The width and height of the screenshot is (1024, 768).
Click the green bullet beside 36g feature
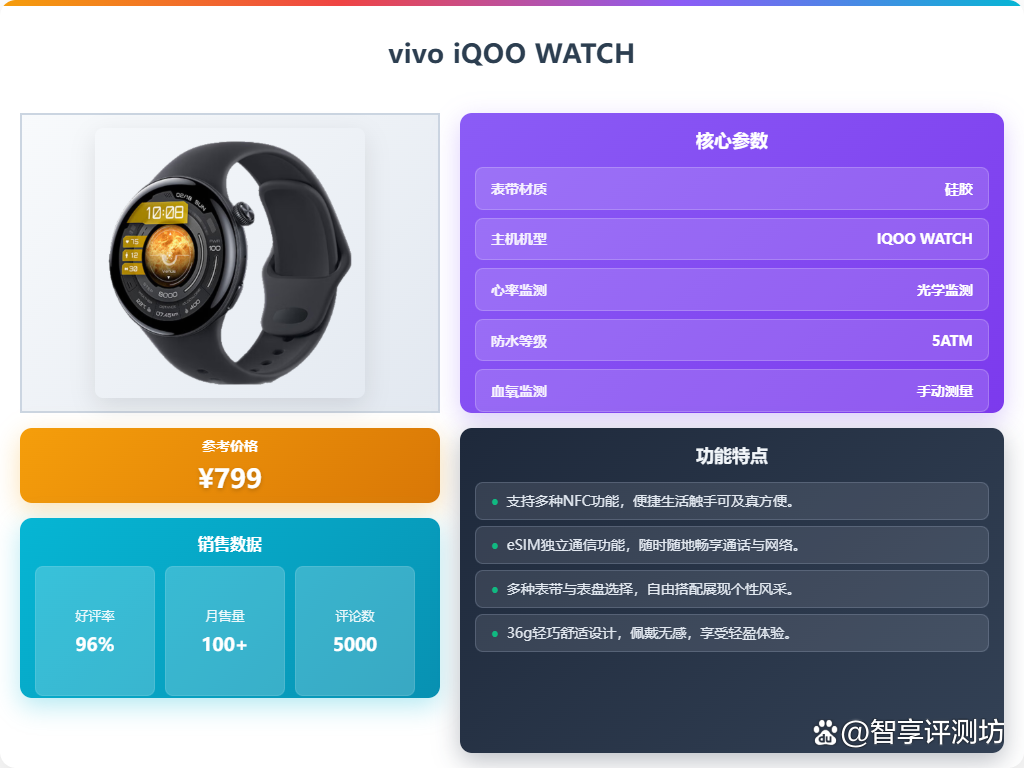(494, 633)
